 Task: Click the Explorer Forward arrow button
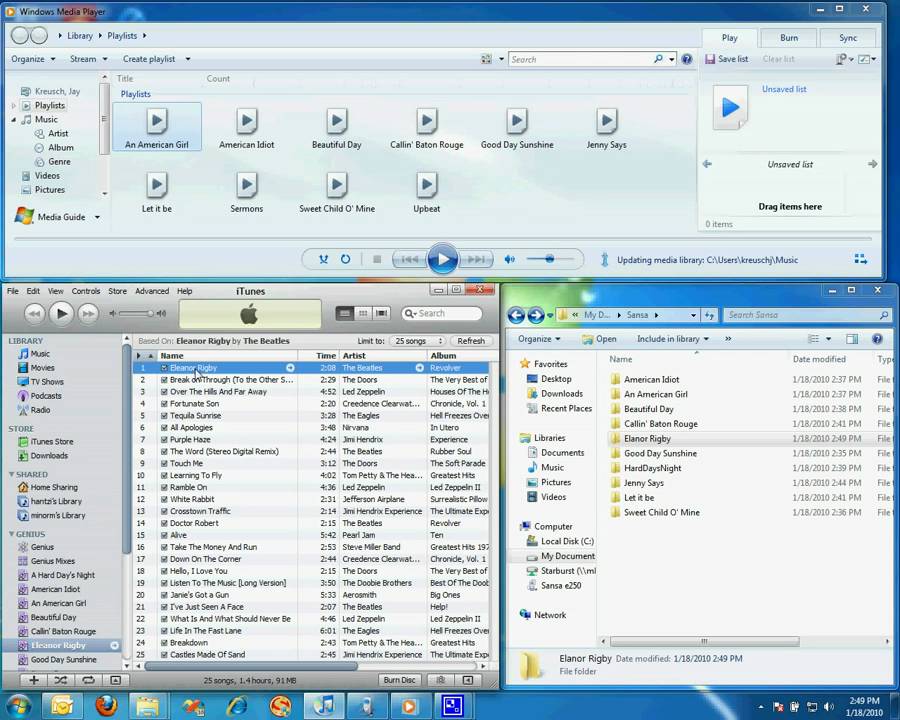pos(536,315)
